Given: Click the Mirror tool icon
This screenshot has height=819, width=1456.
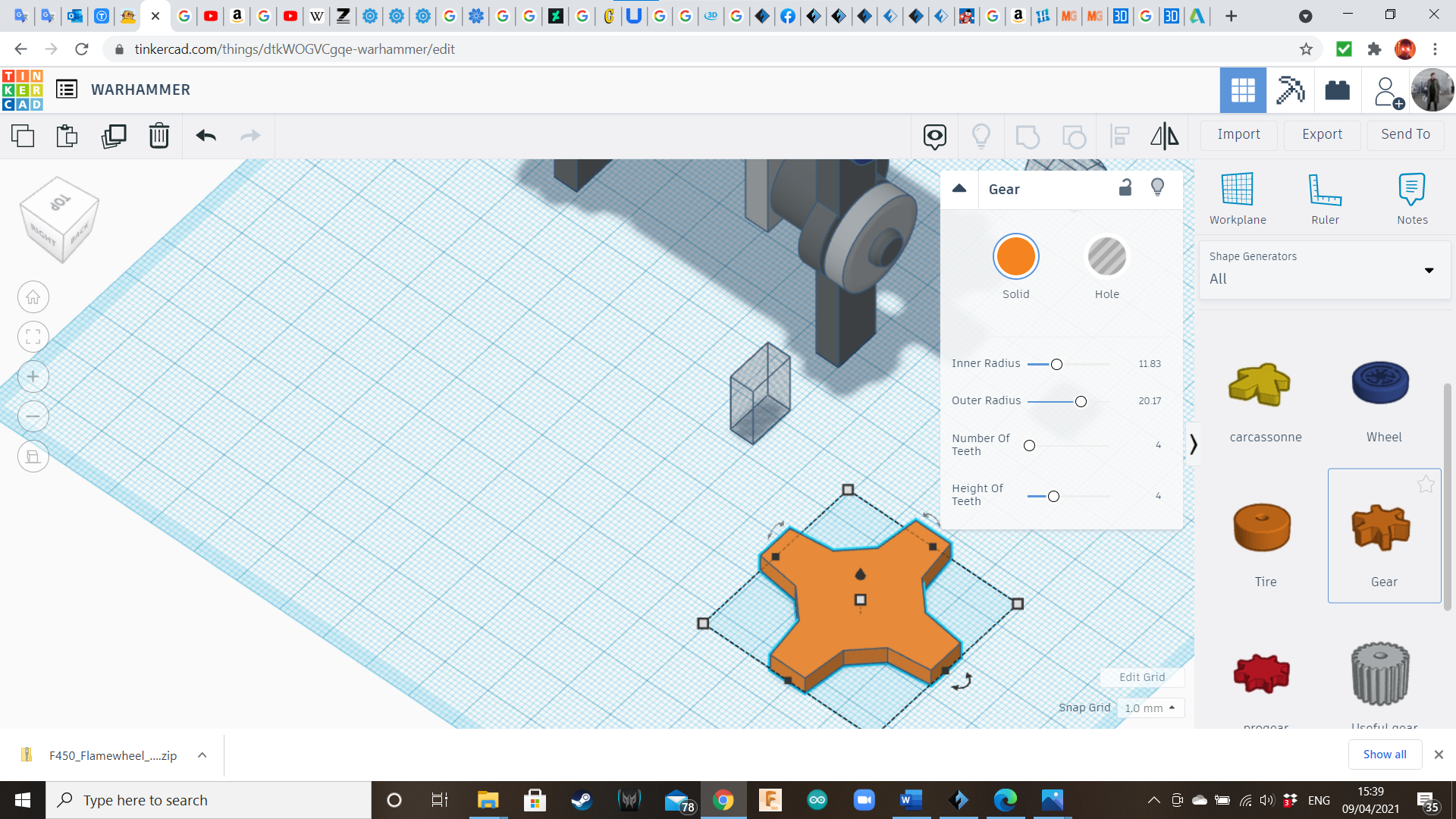Looking at the screenshot, I should click(x=1164, y=136).
